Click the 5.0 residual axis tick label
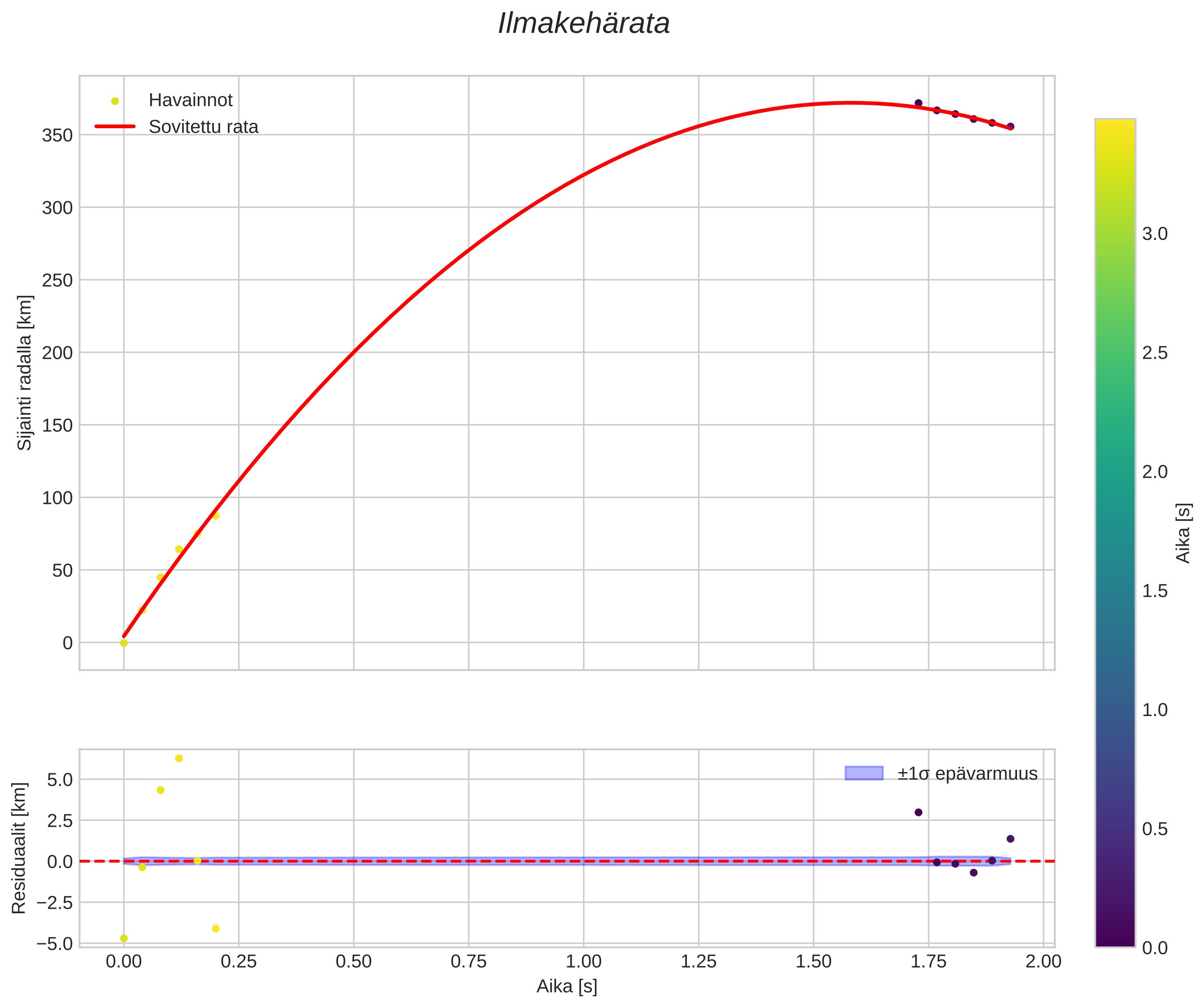 [60, 780]
